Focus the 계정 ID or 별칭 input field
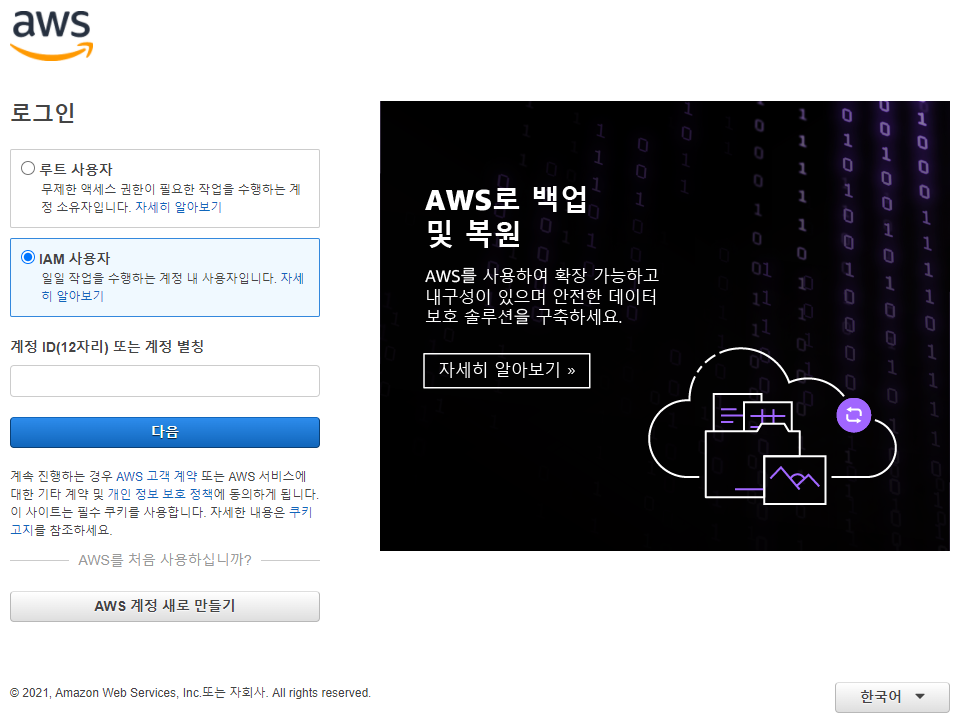The width and height of the screenshot is (961, 723). (x=165, y=381)
